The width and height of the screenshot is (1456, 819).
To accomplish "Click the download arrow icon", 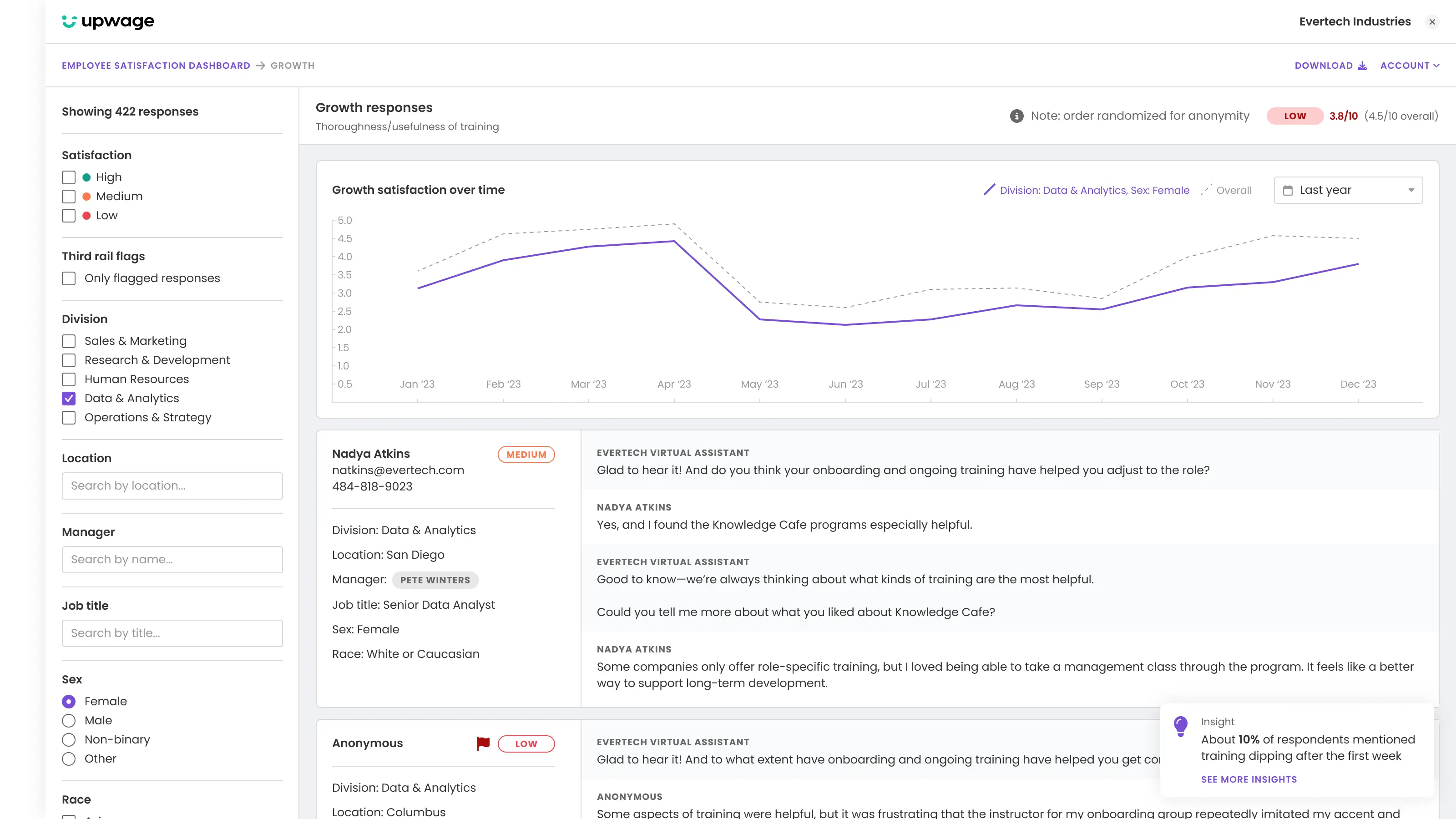I will point(1362,66).
